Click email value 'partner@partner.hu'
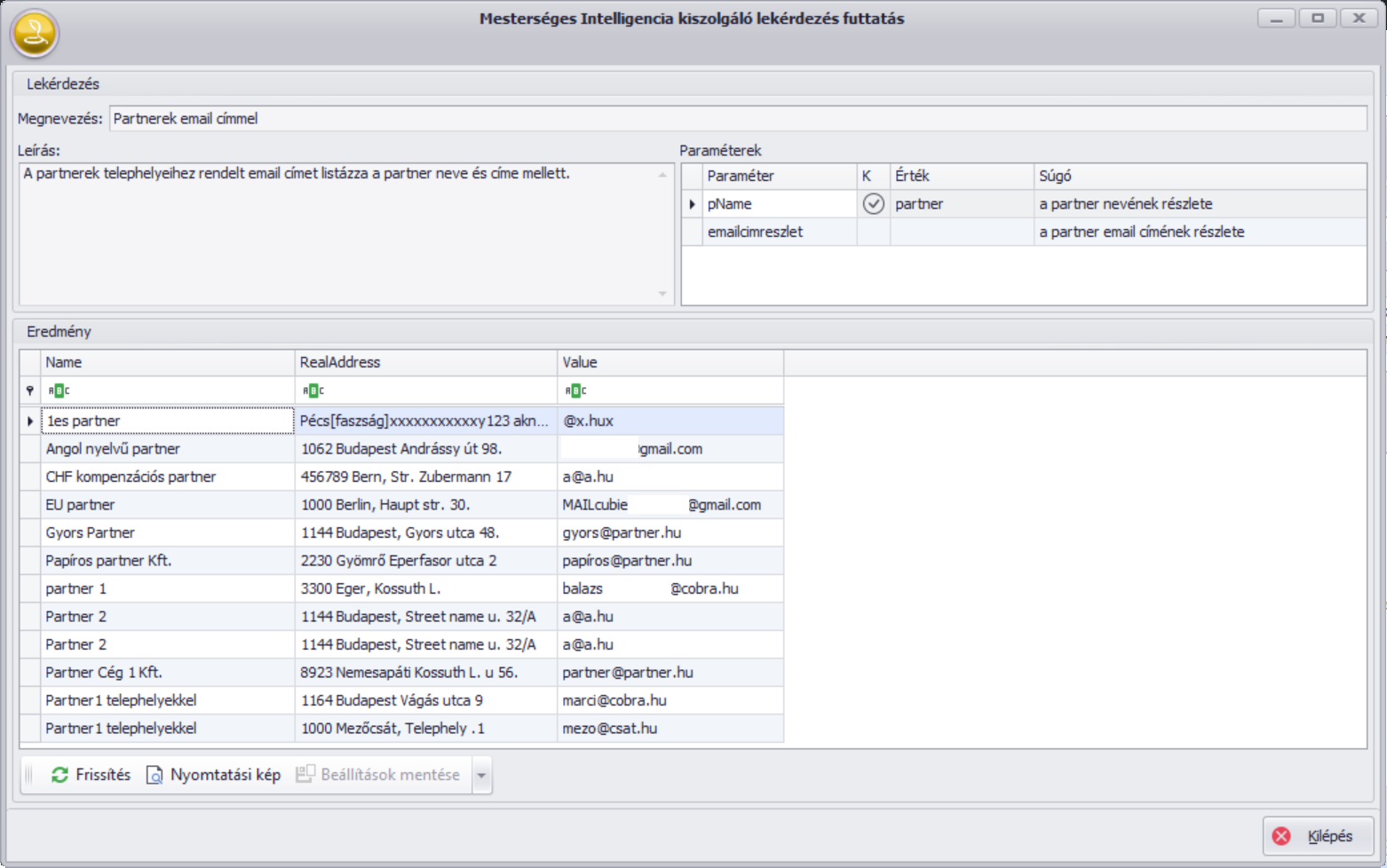 click(x=670, y=673)
